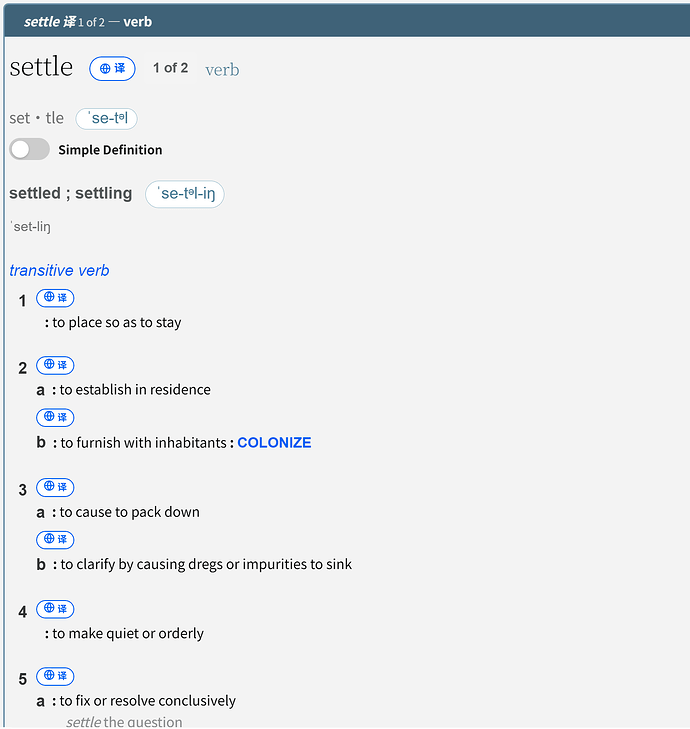
Task: Click the '1 of 2' entry indicator
Action: (x=171, y=68)
